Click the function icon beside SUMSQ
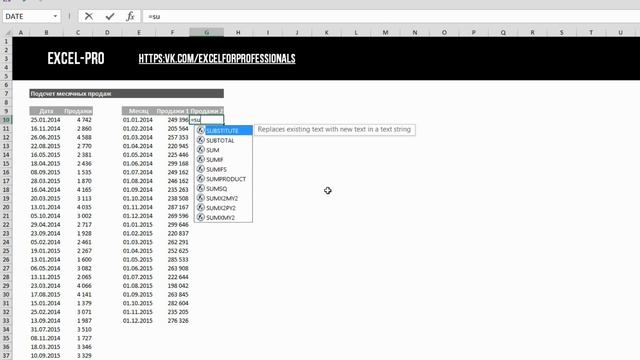 pos(200,188)
